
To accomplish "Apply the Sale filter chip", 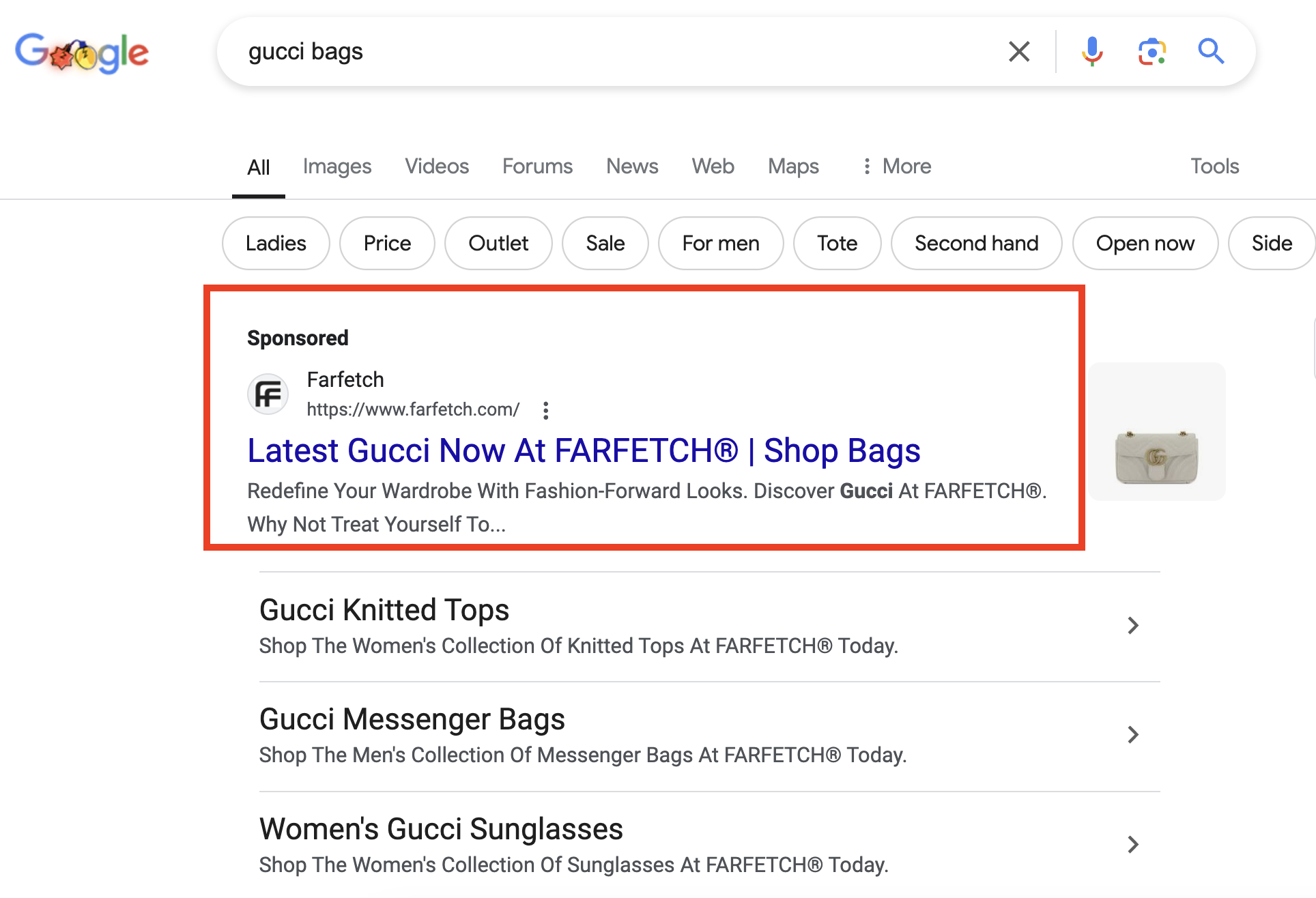I will click(x=605, y=244).
